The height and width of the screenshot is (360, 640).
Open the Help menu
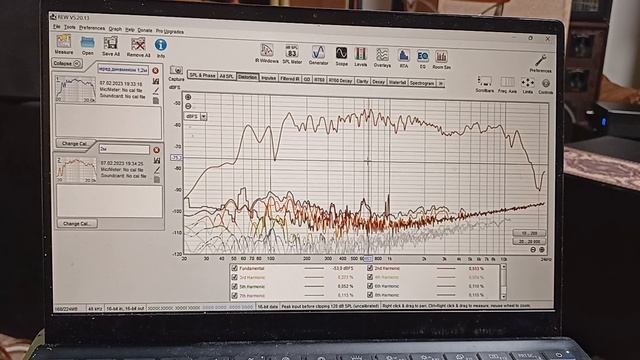[130, 29]
